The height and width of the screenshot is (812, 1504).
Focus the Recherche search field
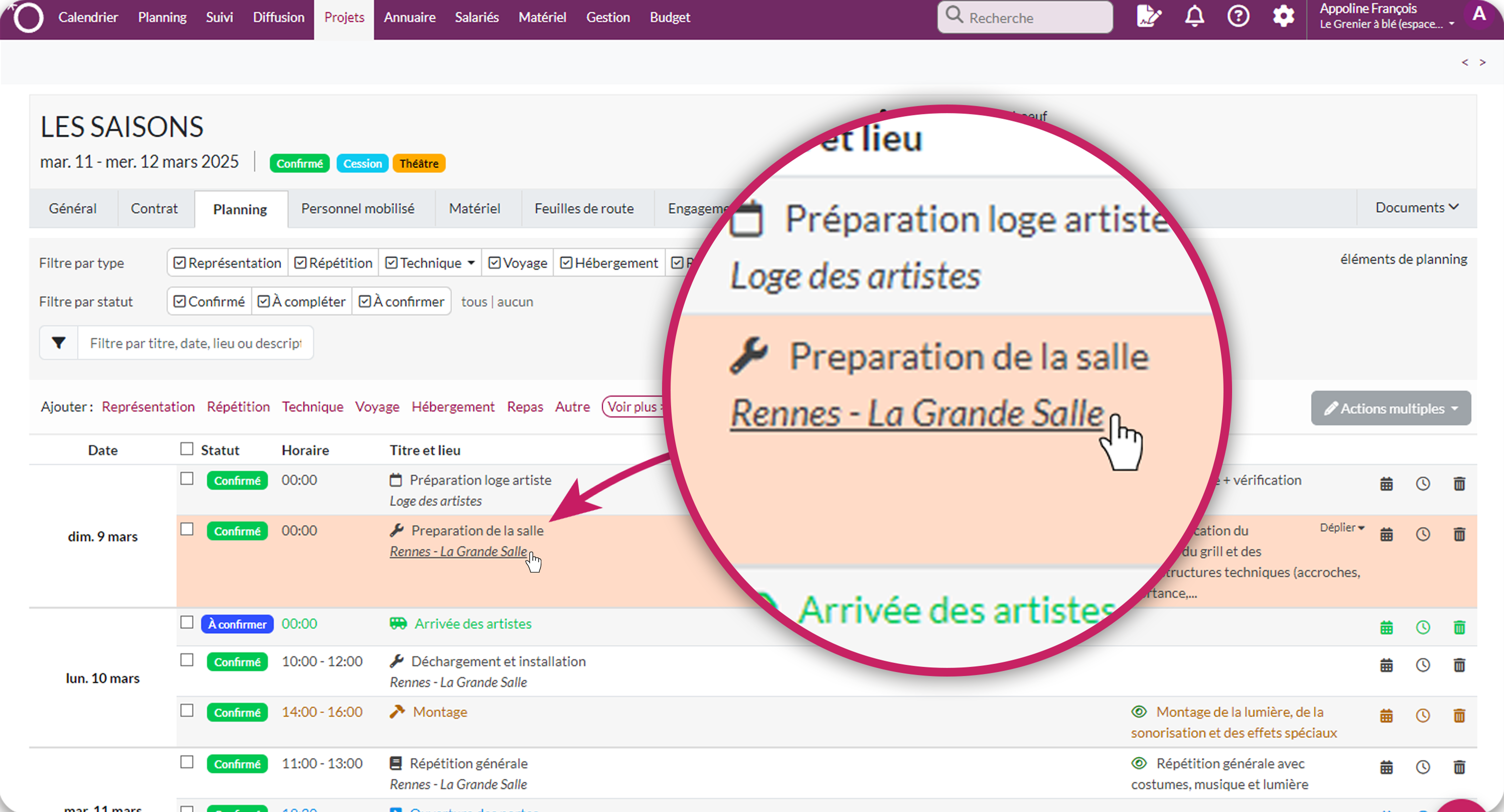(x=1024, y=18)
